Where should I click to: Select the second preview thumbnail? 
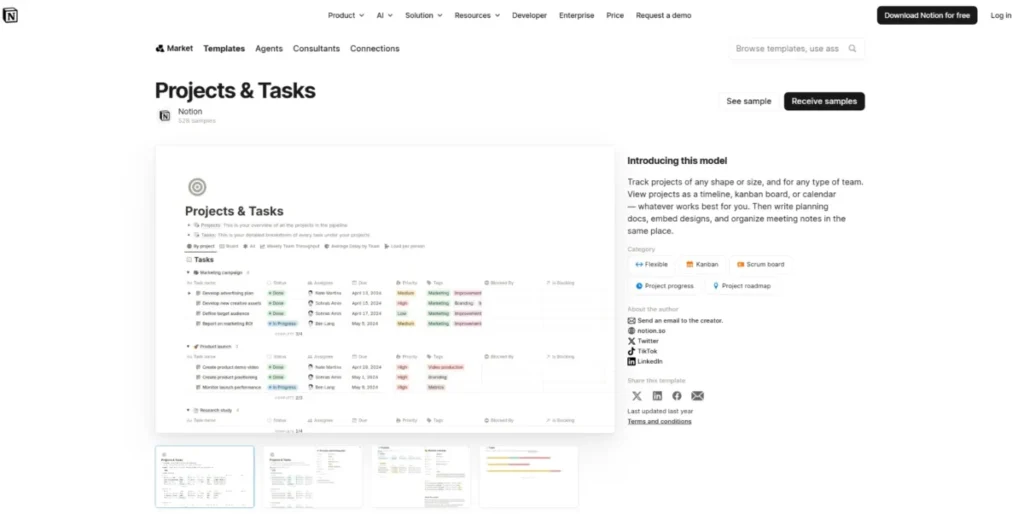313,477
